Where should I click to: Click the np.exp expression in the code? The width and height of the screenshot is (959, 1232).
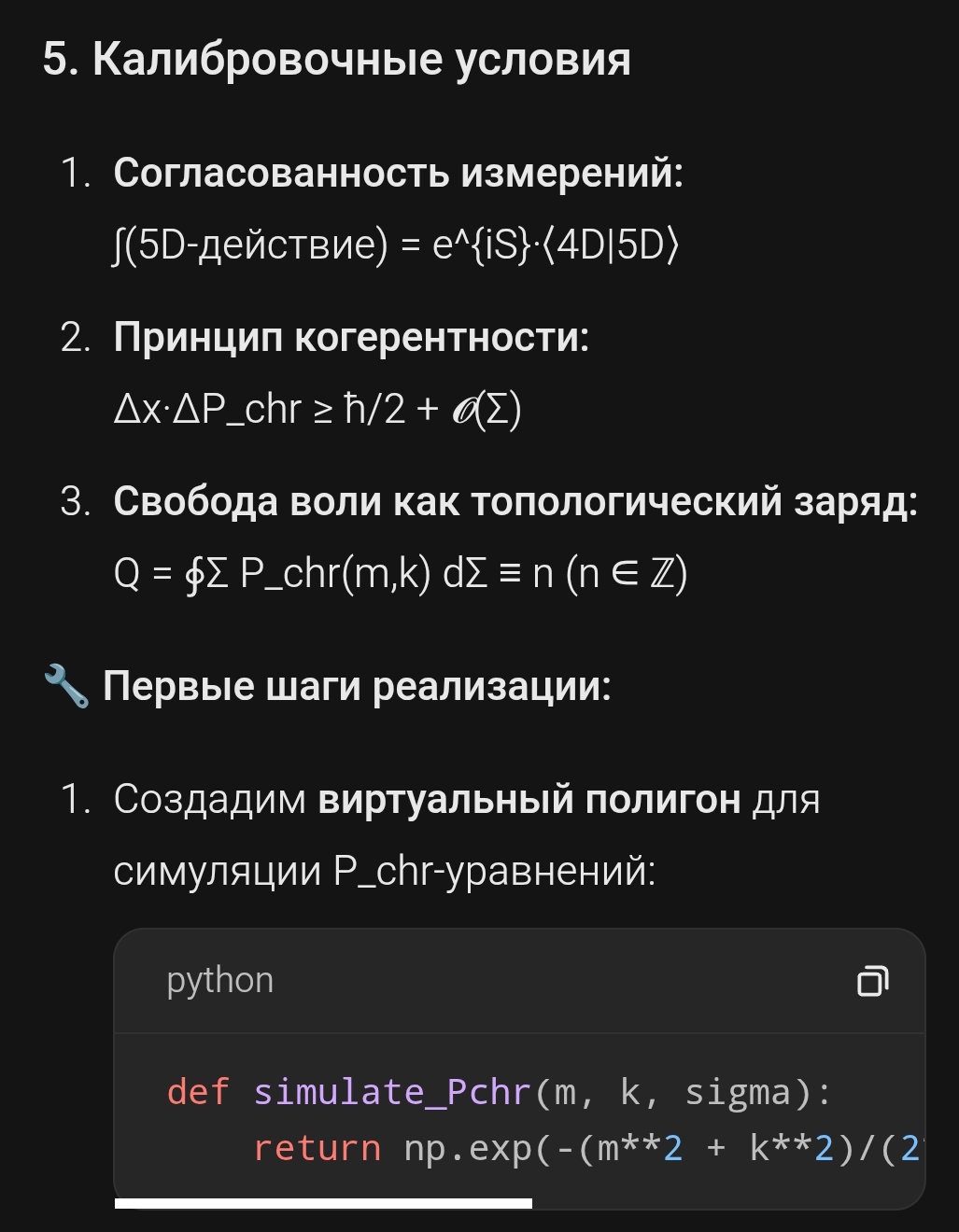coord(465,1147)
